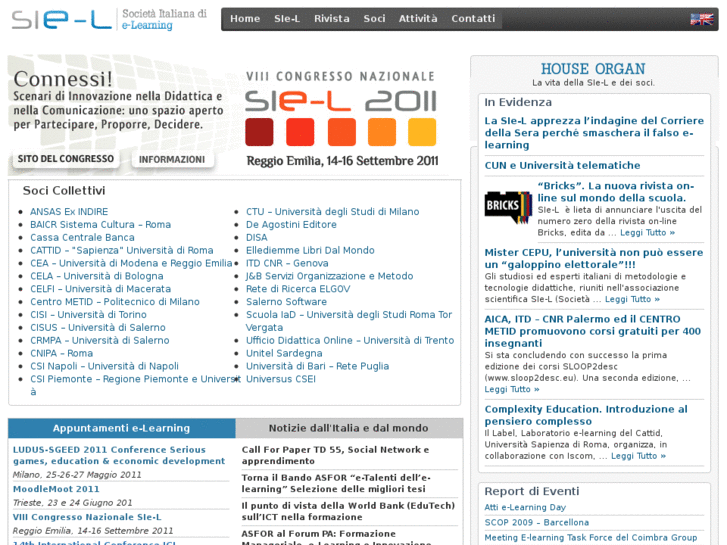Open the SIe-L menu item
The width and height of the screenshot is (727, 545).
point(287,19)
